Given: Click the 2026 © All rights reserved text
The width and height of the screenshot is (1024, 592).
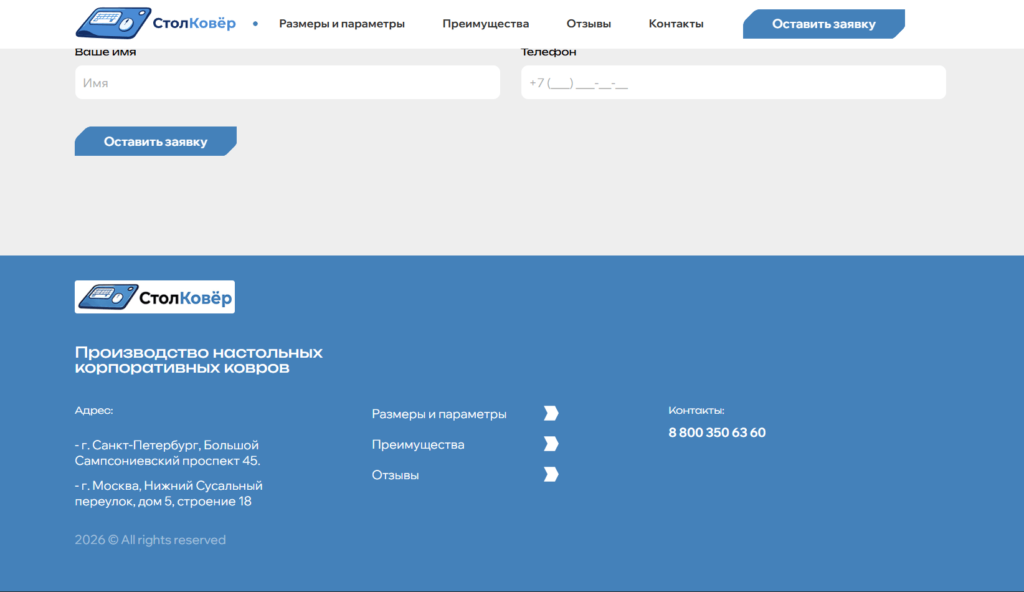Looking at the screenshot, I should point(150,540).
